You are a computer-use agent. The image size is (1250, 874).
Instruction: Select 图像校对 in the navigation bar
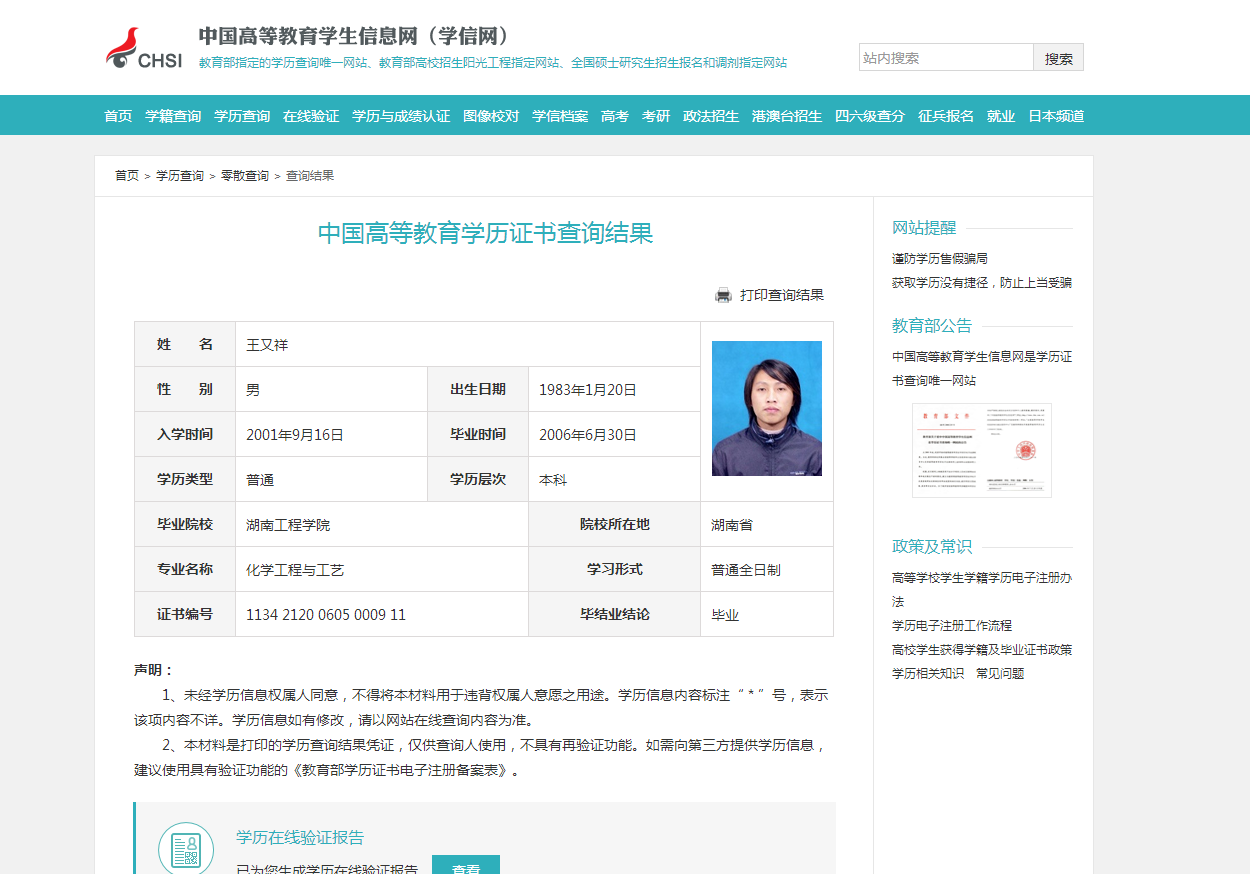tap(491, 116)
